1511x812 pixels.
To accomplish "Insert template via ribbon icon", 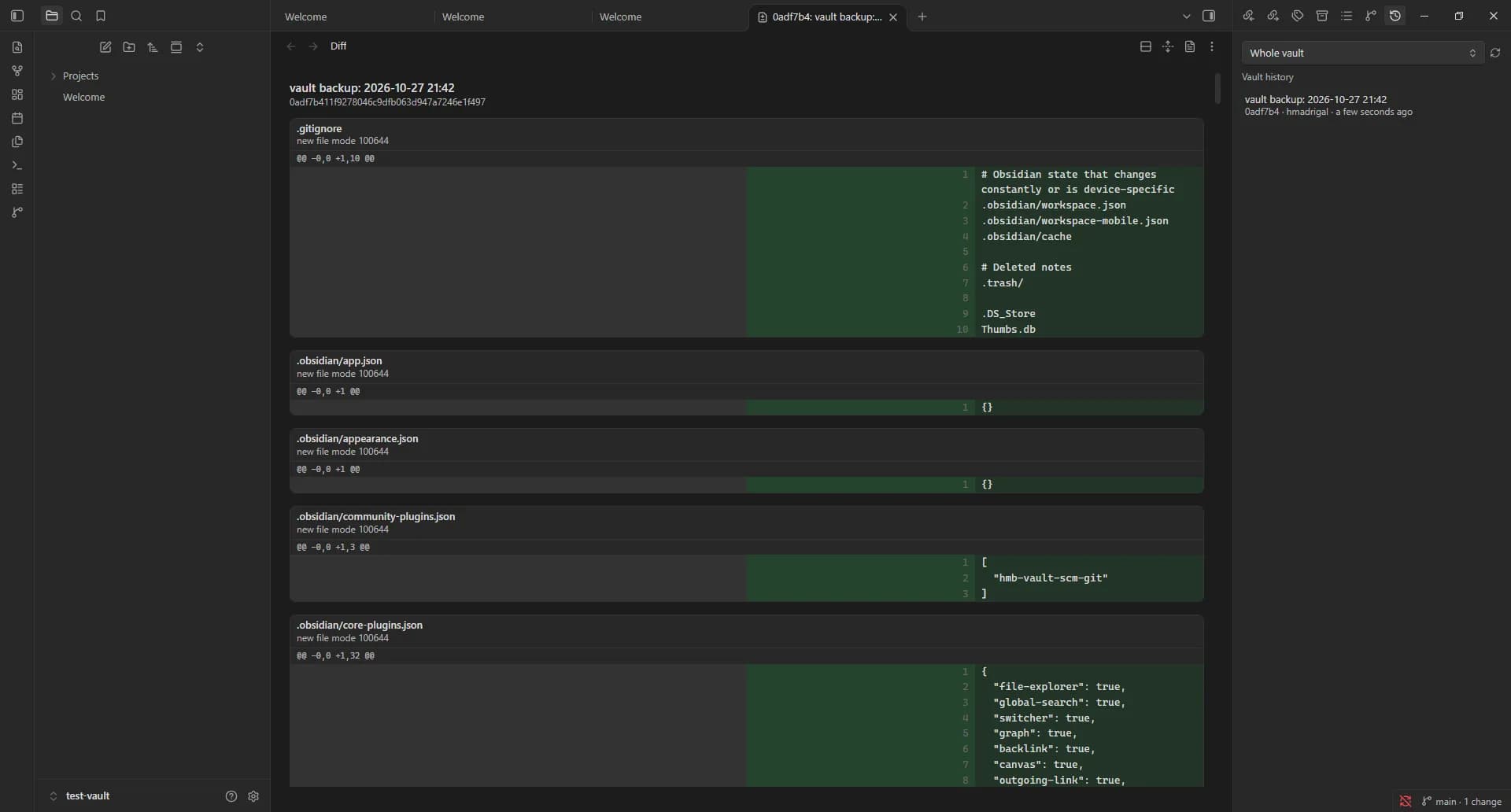I will [x=17, y=142].
